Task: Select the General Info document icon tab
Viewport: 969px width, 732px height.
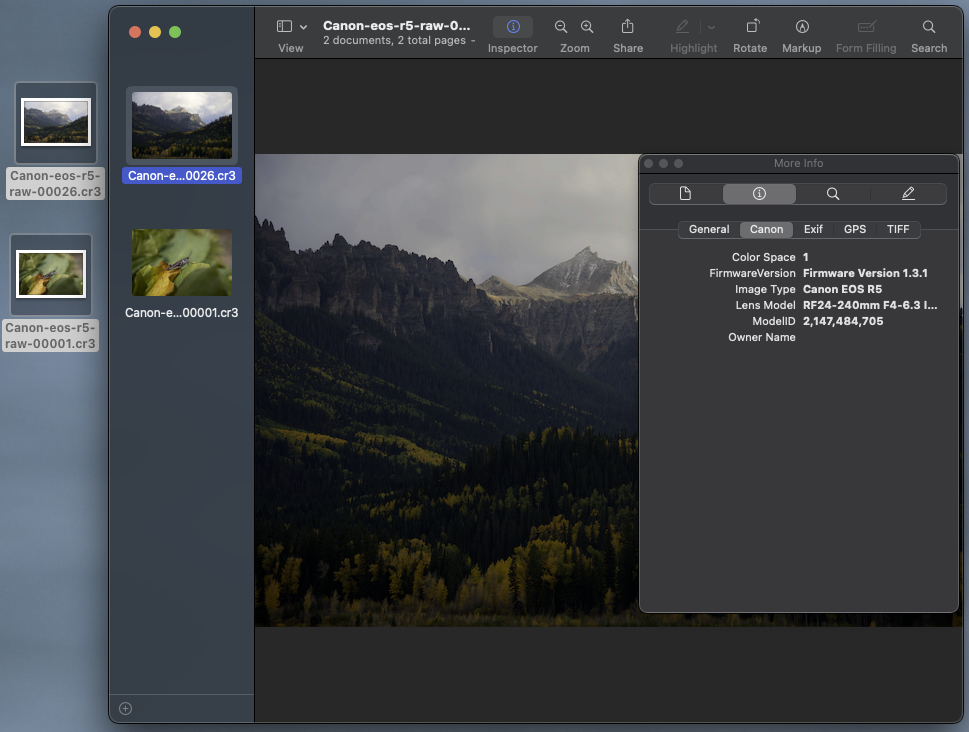Action: click(x=685, y=194)
